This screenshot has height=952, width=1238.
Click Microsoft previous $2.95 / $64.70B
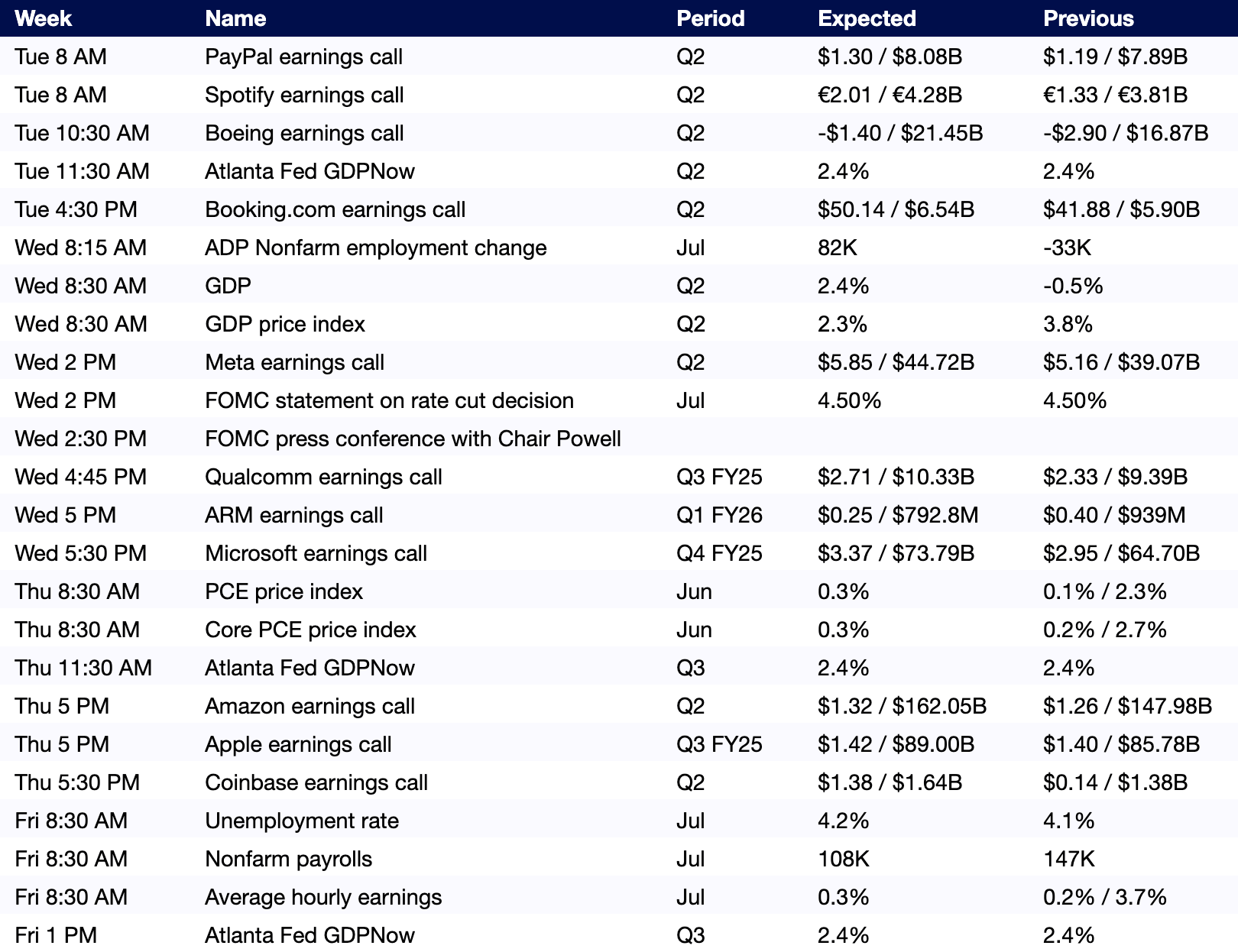point(1121,553)
